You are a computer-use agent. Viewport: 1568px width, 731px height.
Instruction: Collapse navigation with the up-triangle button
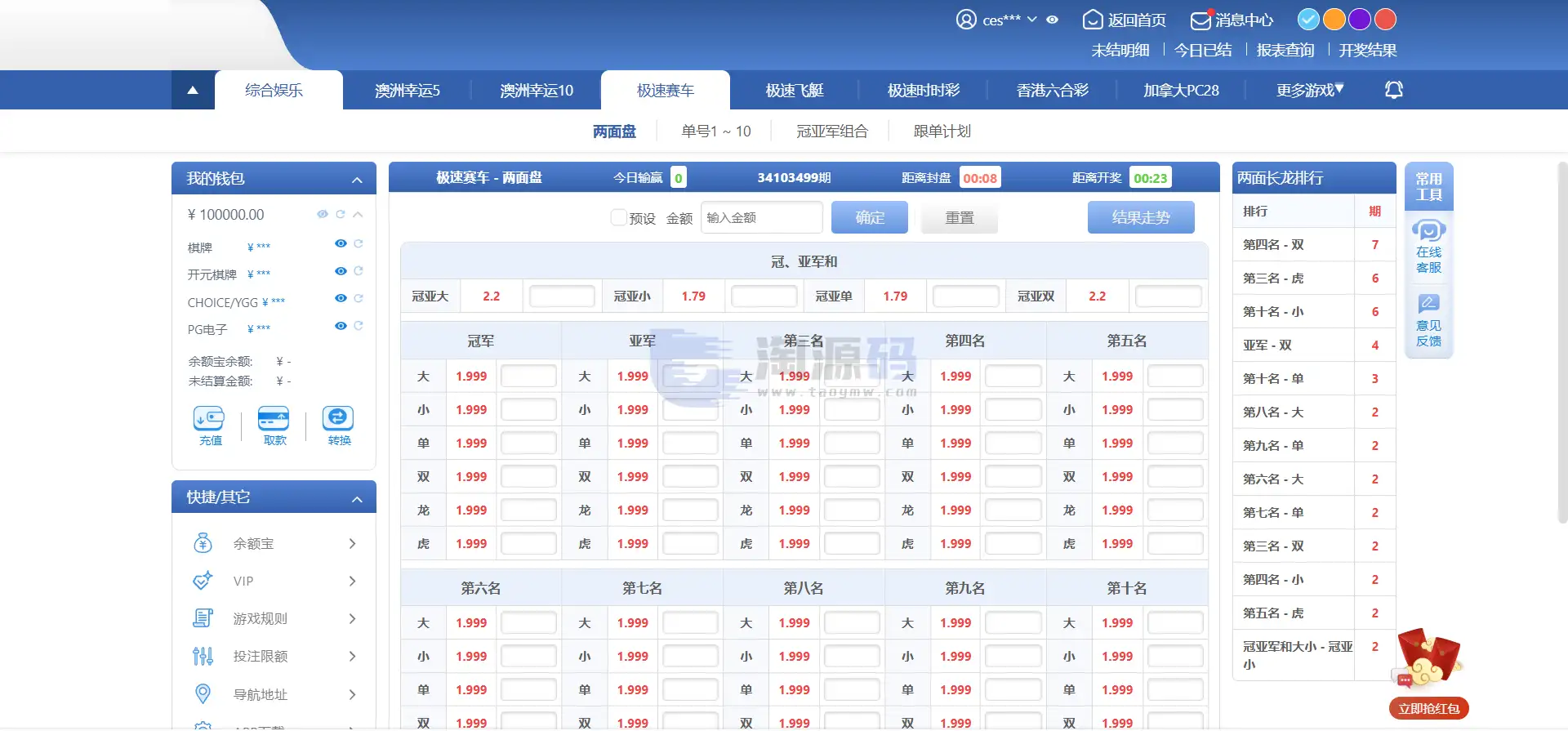(193, 90)
